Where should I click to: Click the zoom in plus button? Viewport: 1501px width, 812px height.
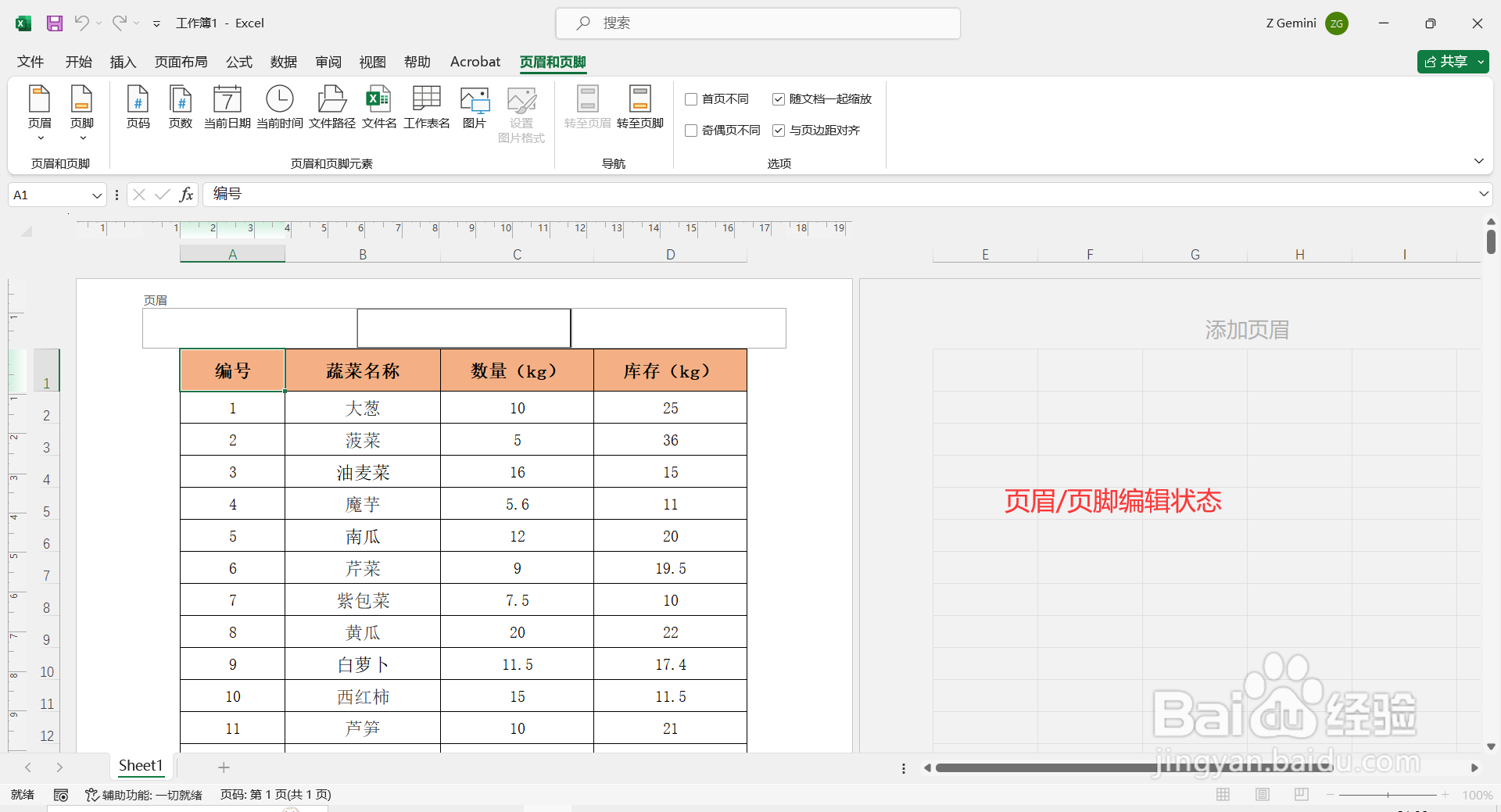tap(1445, 795)
